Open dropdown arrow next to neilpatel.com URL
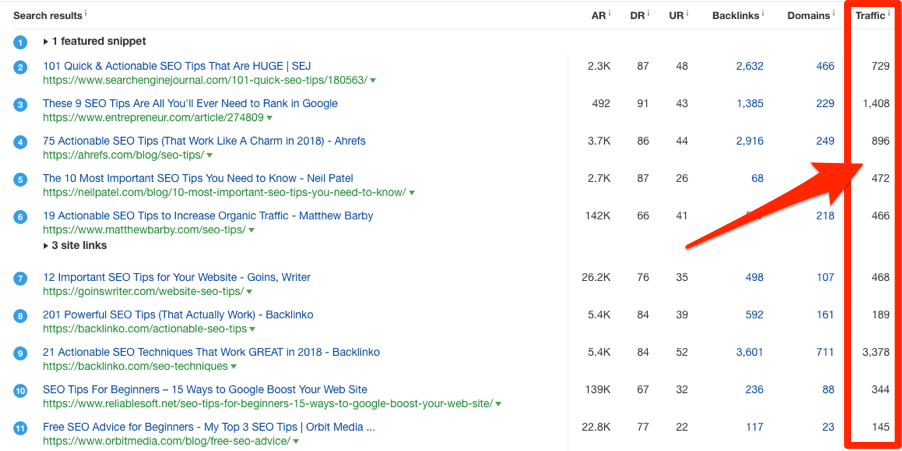This screenshot has height=451, width=902. [x=412, y=193]
